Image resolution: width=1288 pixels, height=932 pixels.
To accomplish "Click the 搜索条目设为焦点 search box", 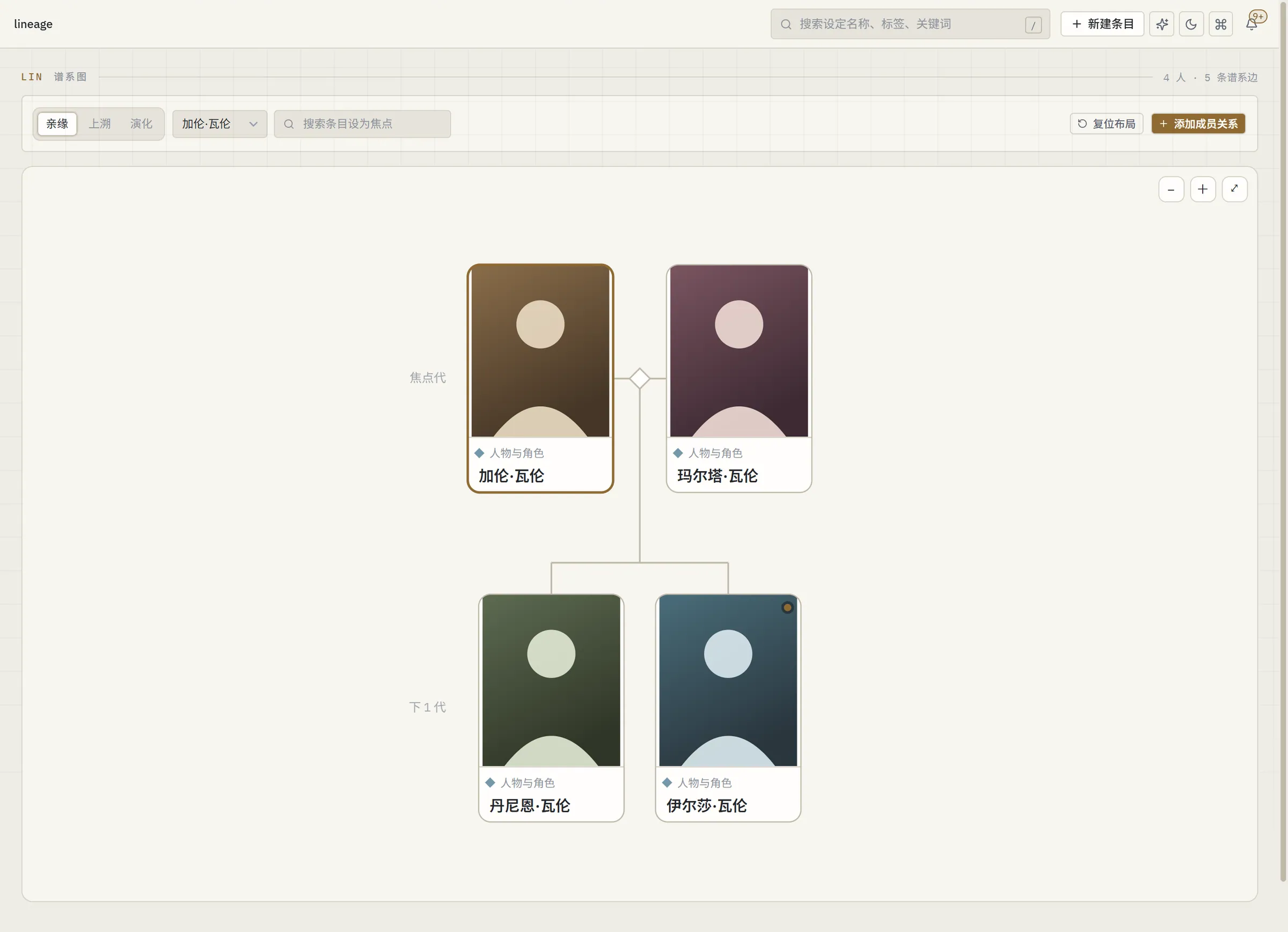I will (x=362, y=124).
